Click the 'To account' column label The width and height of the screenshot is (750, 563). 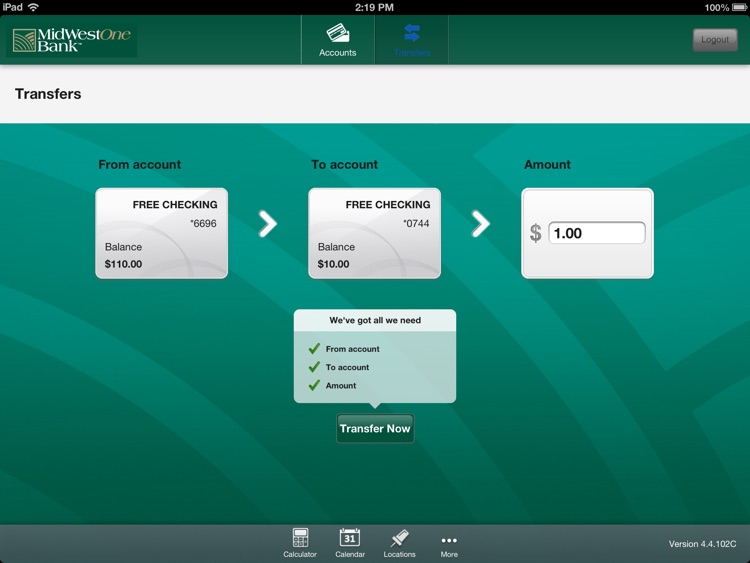coord(344,165)
